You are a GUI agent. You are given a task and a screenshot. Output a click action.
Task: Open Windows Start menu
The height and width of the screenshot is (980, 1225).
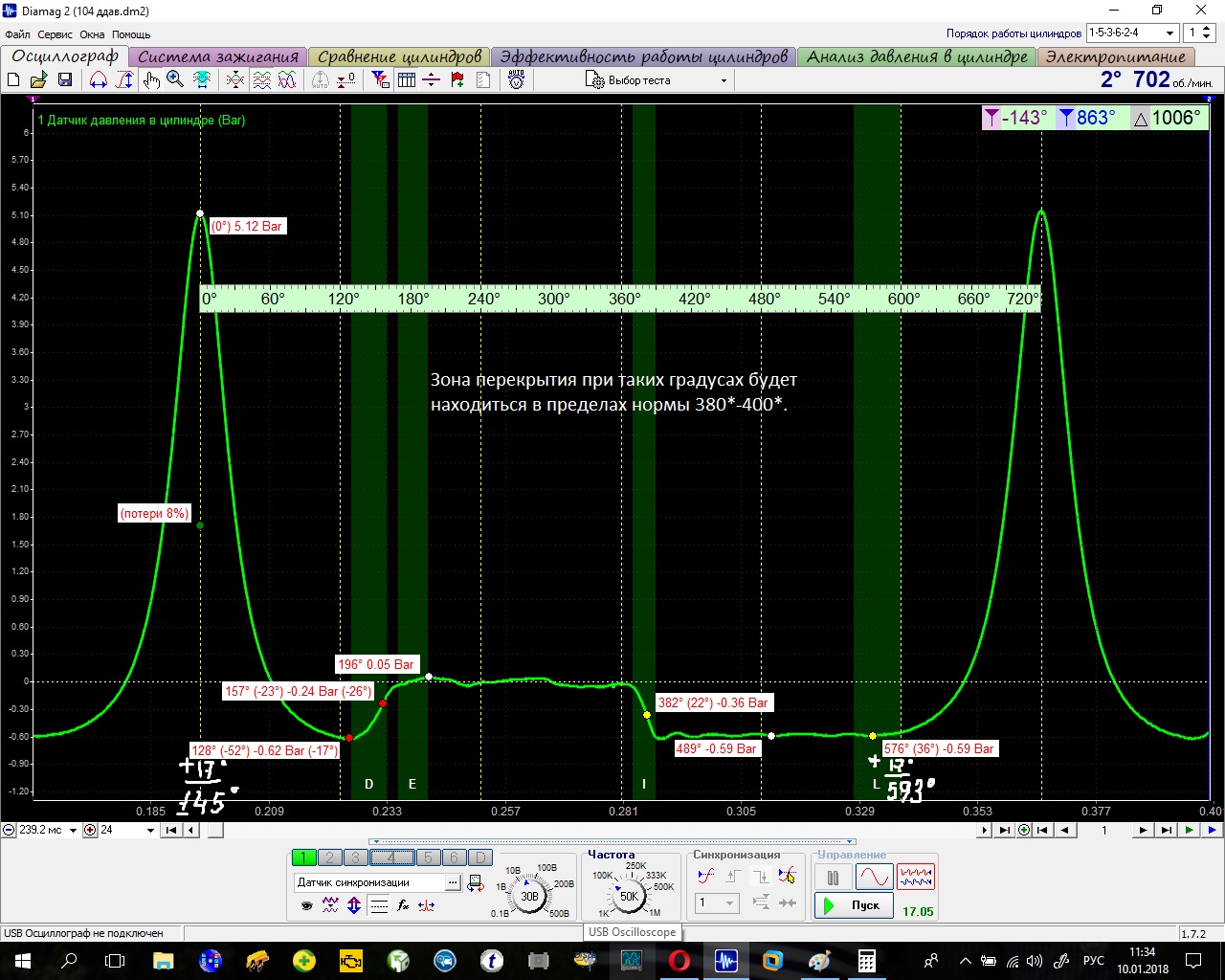[23, 961]
